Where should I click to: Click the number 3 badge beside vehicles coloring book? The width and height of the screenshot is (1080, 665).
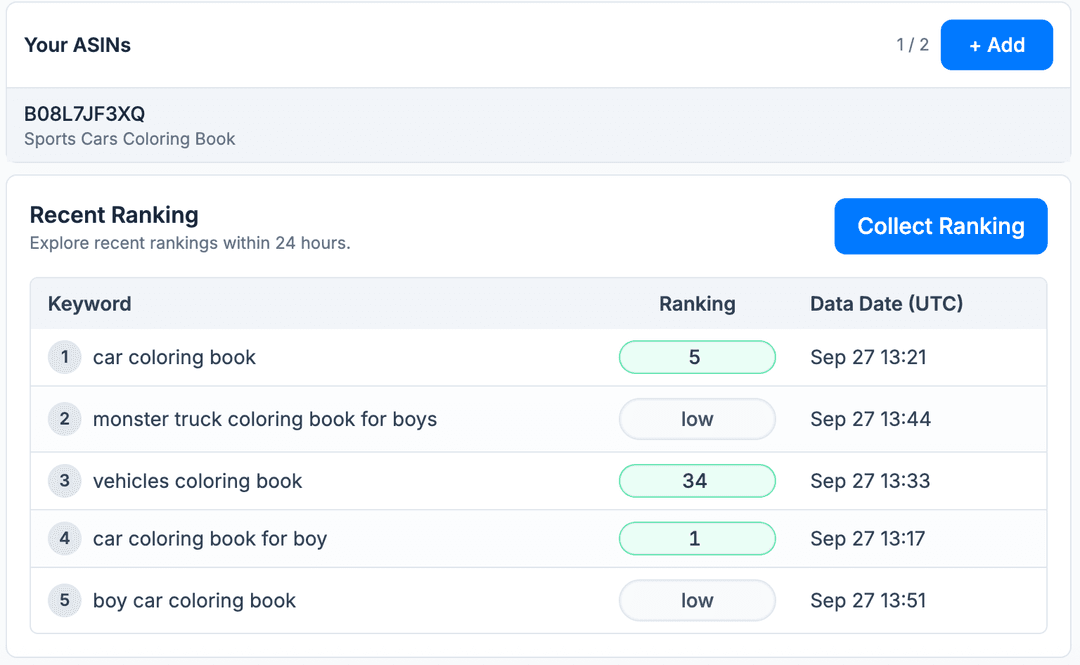click(64, 481)
